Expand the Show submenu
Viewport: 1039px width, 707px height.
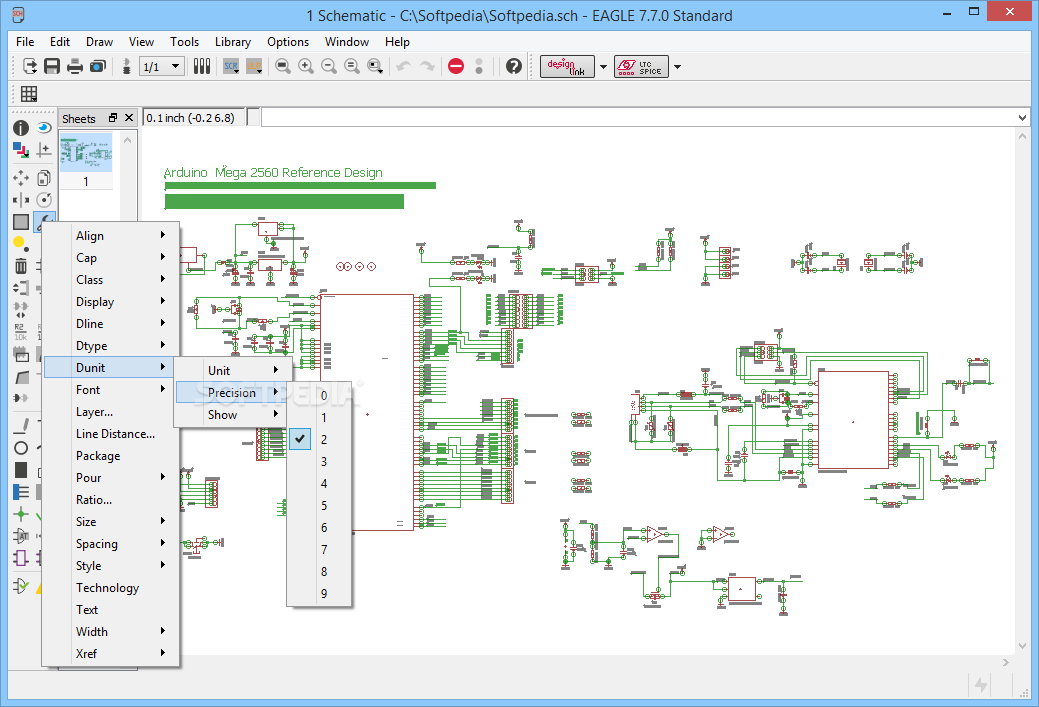point(231,415)
